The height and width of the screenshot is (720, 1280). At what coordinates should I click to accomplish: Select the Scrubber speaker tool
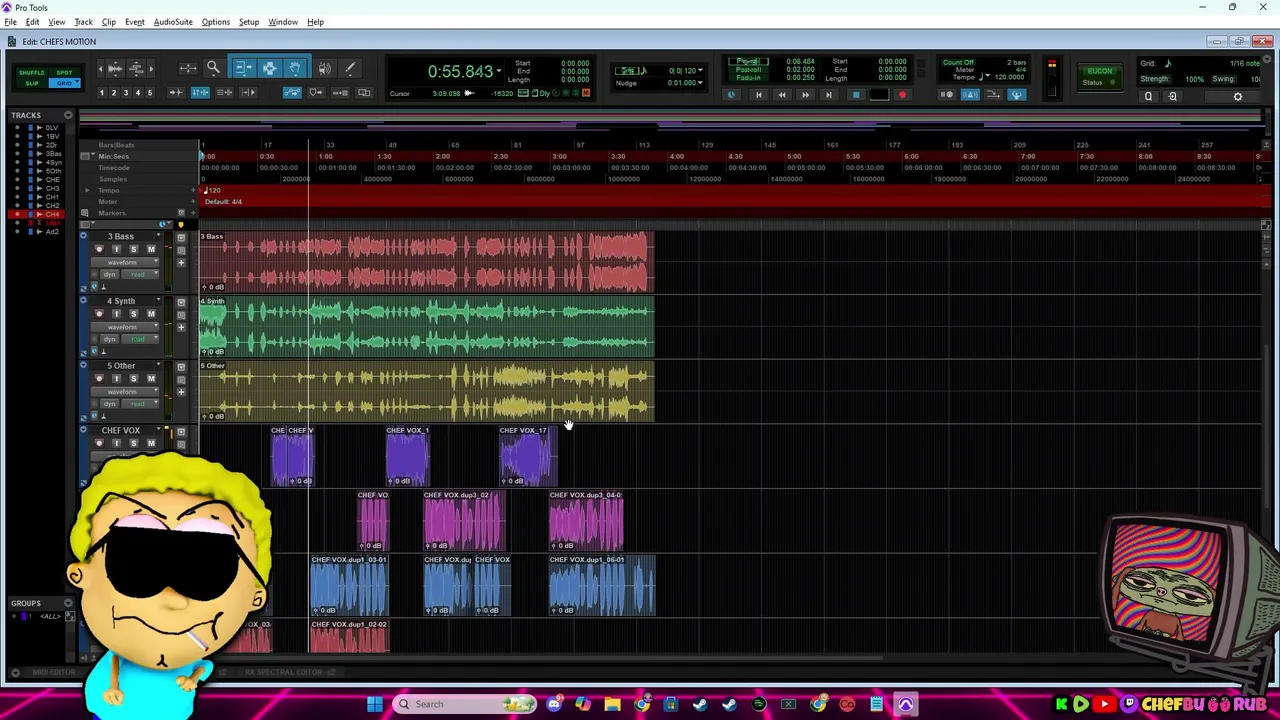click(x=324, y=68)
